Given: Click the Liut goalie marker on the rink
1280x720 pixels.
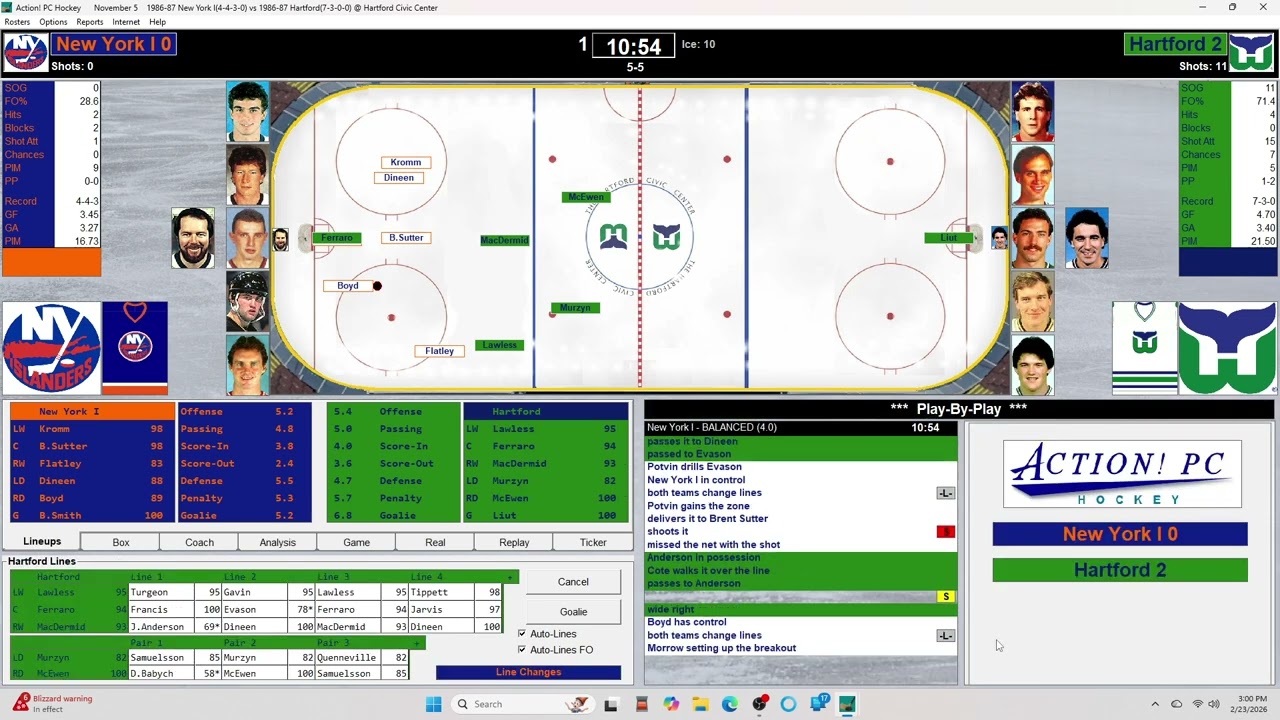Looking at the screenshot, I should coord(948,238).
